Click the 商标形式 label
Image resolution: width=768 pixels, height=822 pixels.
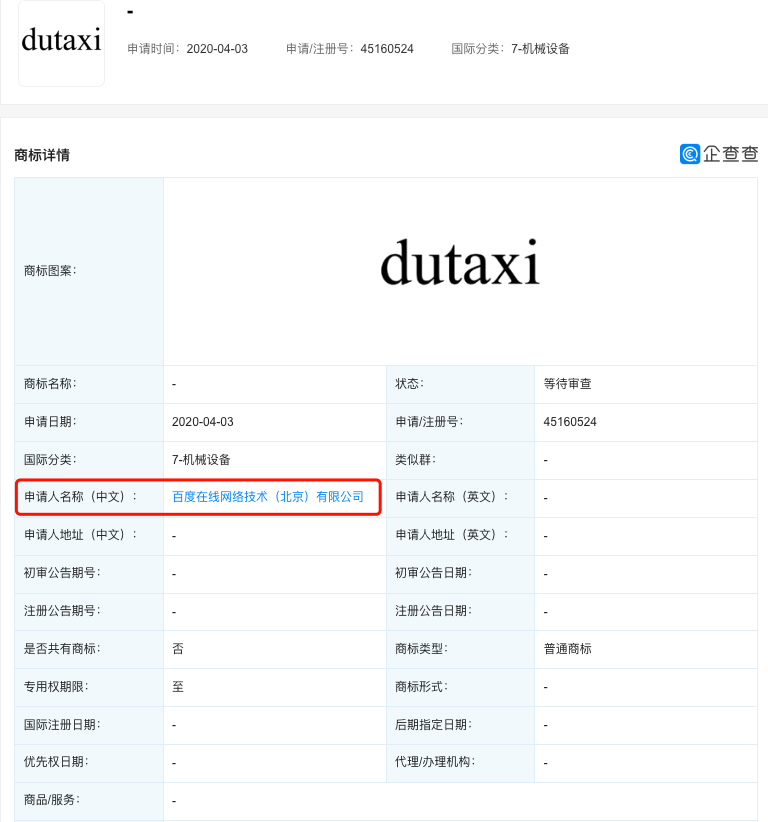click(421, 687)
